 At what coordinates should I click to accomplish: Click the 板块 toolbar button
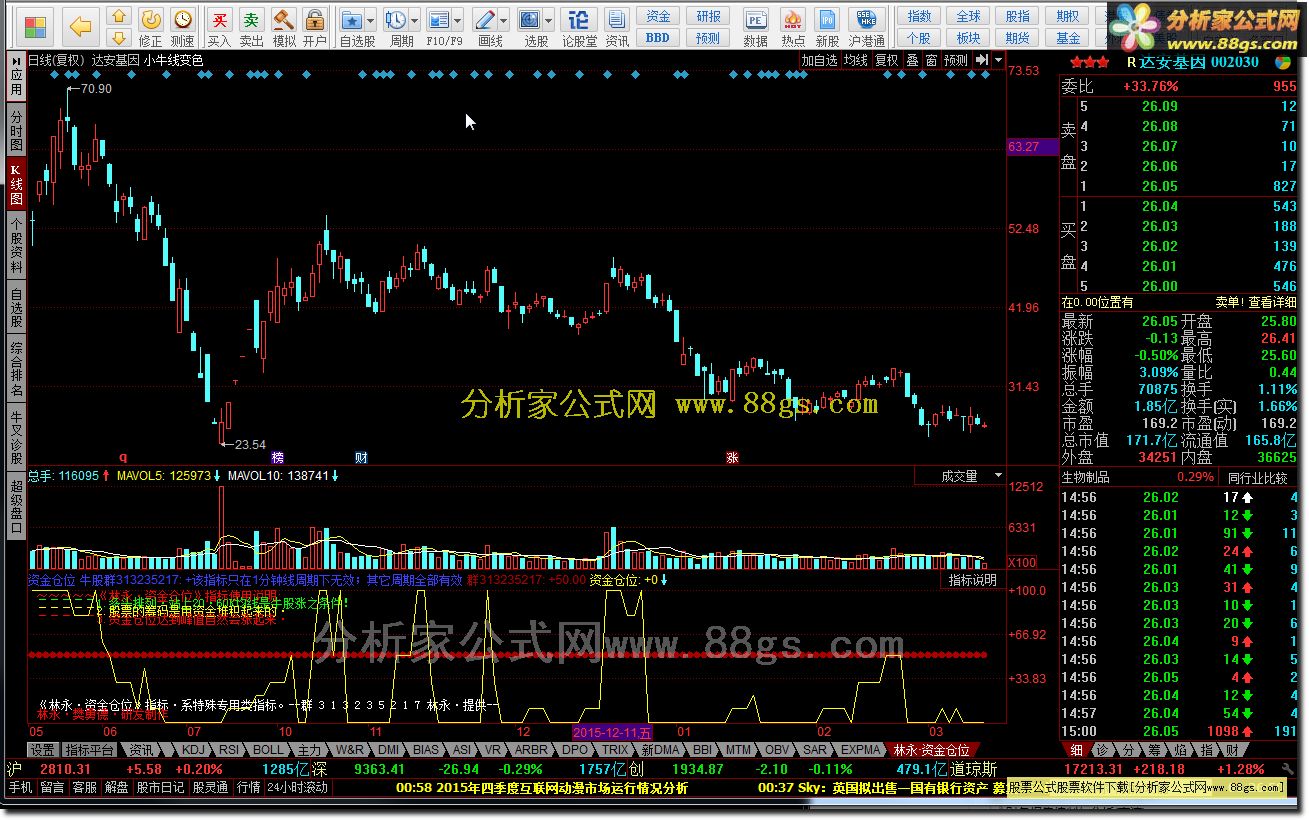click(968, 38)
